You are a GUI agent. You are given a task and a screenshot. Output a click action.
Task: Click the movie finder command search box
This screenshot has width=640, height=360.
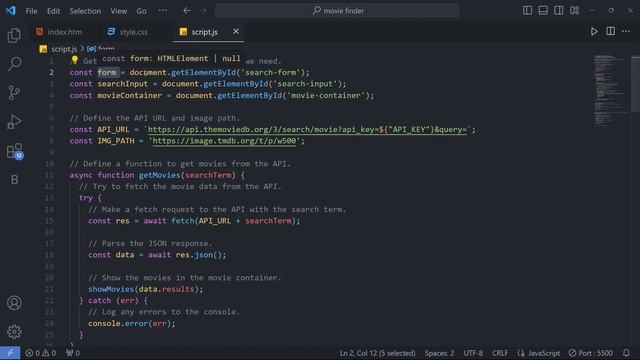point(337,11)
